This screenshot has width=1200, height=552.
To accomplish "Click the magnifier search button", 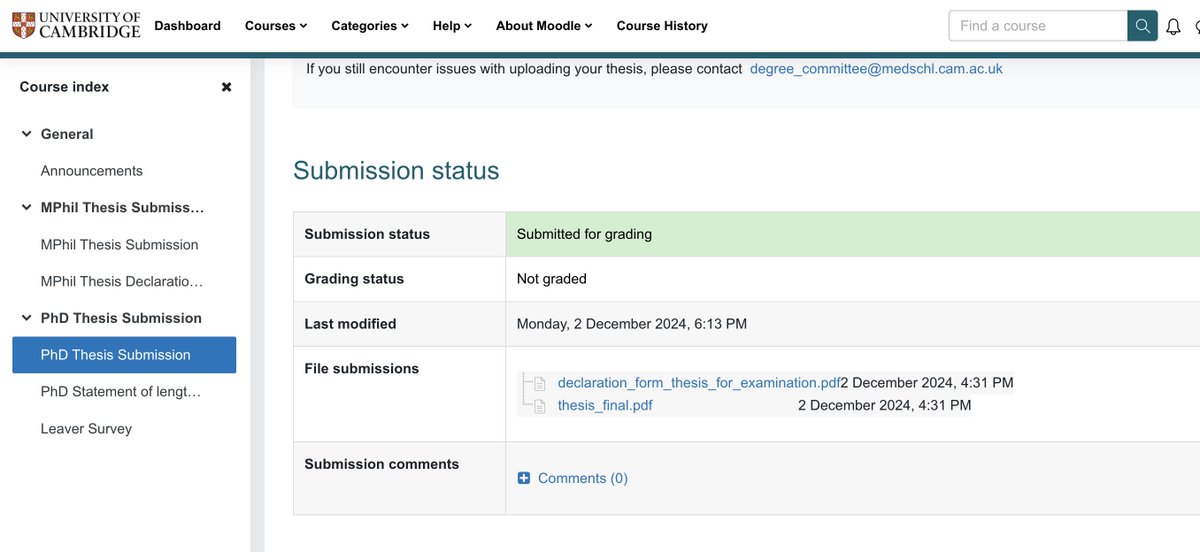I will (x=1142, y=26).
